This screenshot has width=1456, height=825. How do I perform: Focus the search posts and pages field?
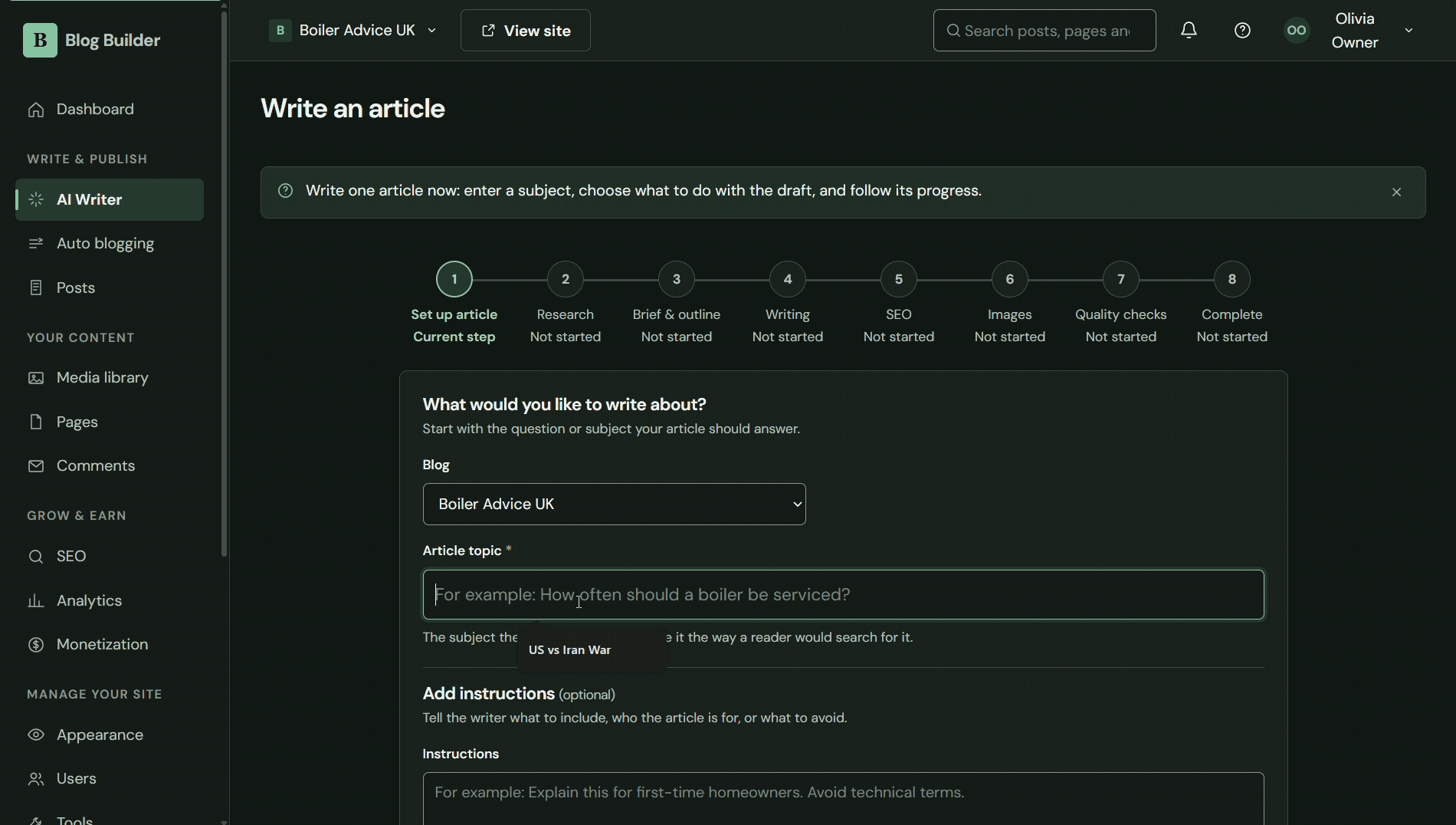pyautogui.click(x=1044, y=31)
